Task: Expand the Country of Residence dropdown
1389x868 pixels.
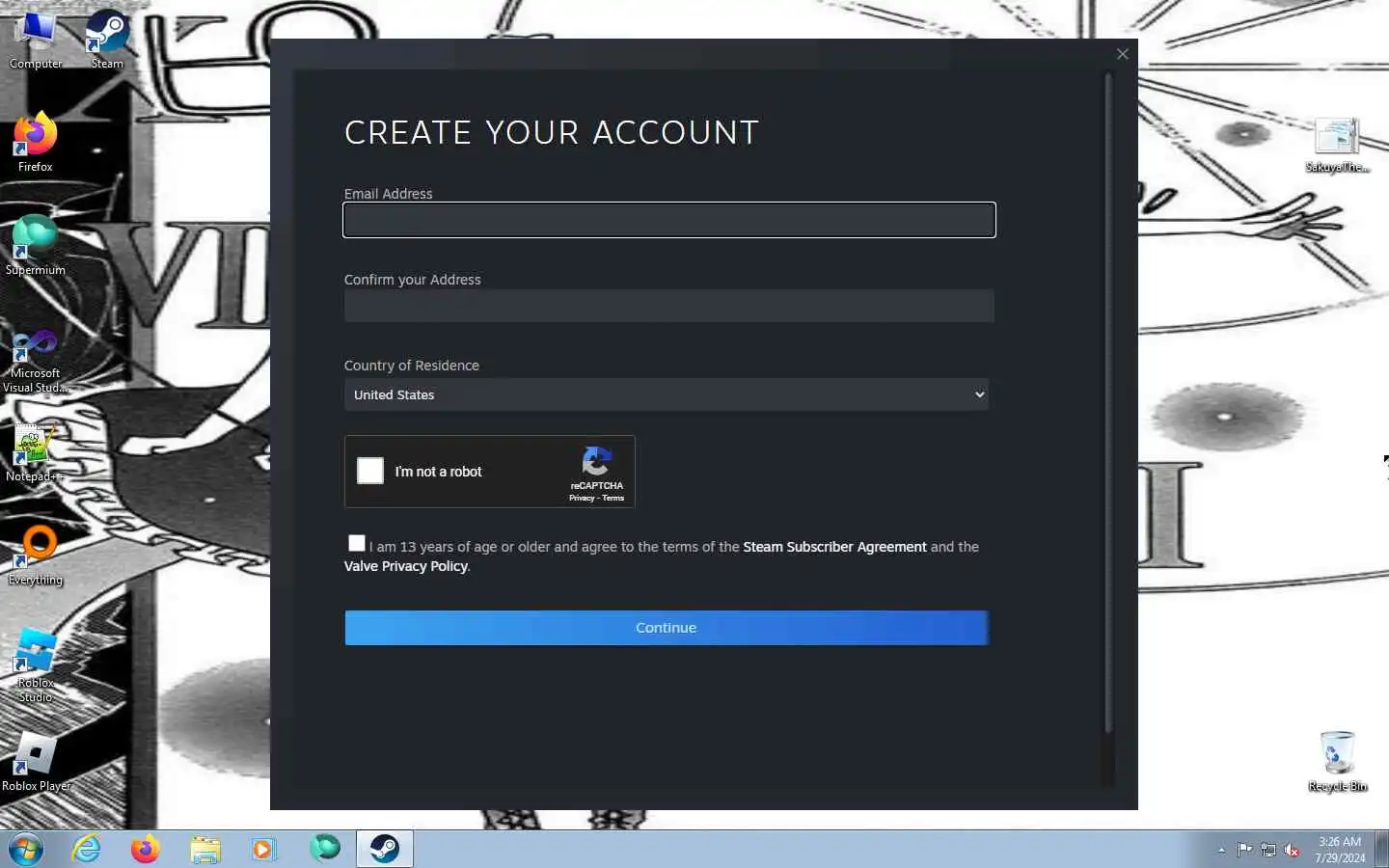Action: click(x=667, y=394)
